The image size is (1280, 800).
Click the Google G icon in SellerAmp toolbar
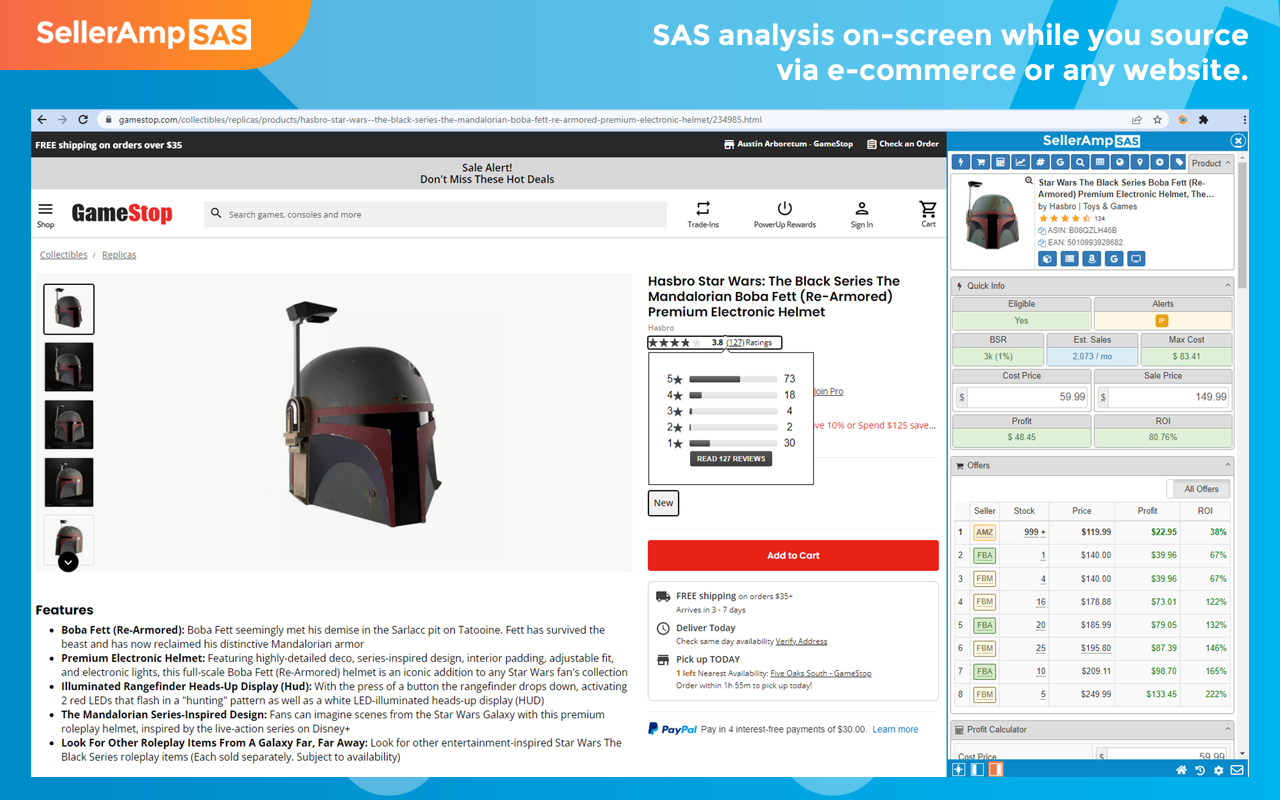point(1061,162)
